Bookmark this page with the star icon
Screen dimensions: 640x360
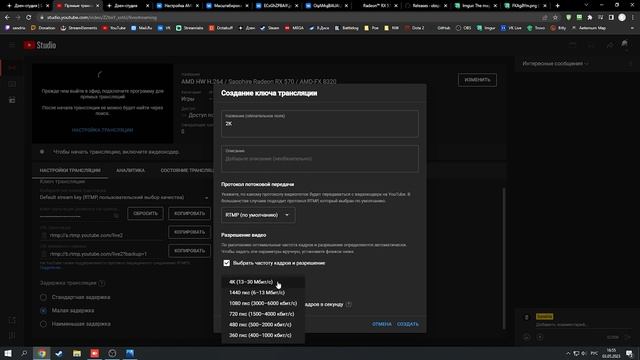click(555, 18)
